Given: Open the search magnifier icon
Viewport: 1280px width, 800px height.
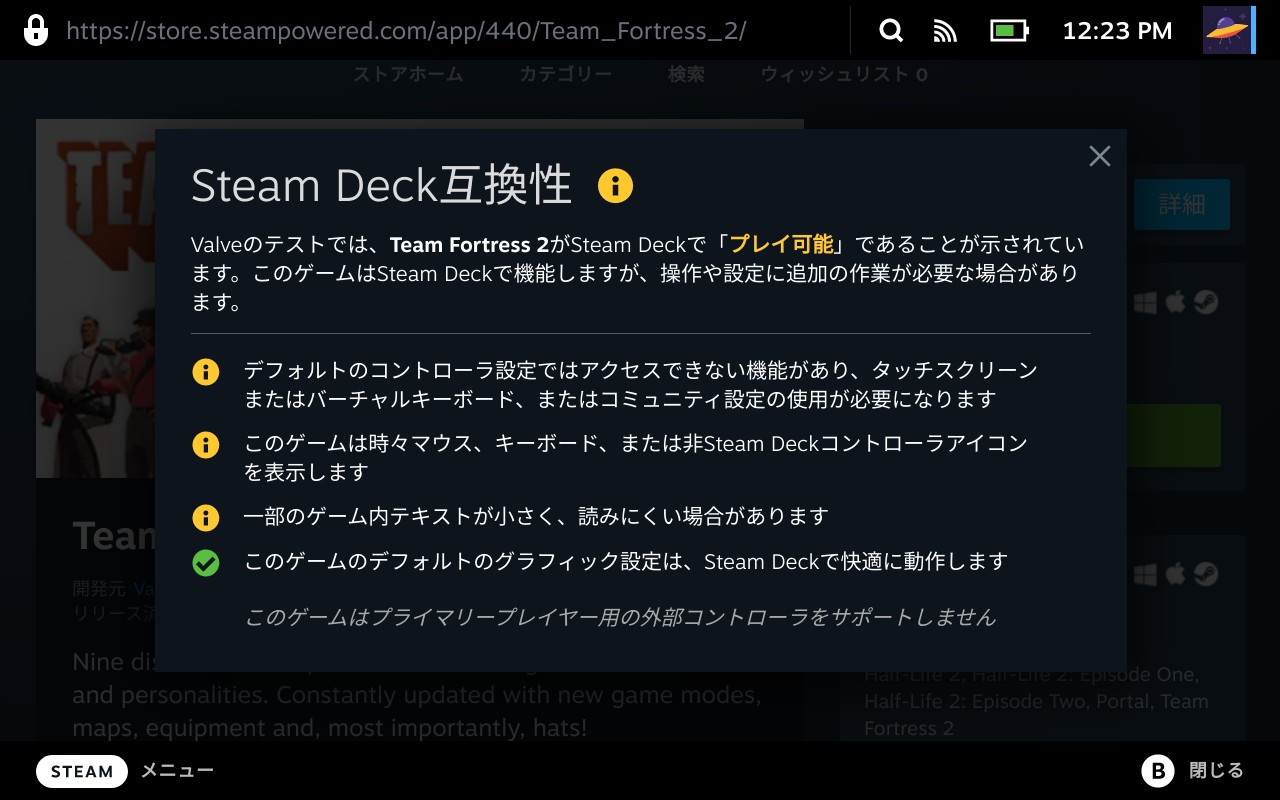Looking at the screenshot, I should pyautogui.click(x=890, y=31).
